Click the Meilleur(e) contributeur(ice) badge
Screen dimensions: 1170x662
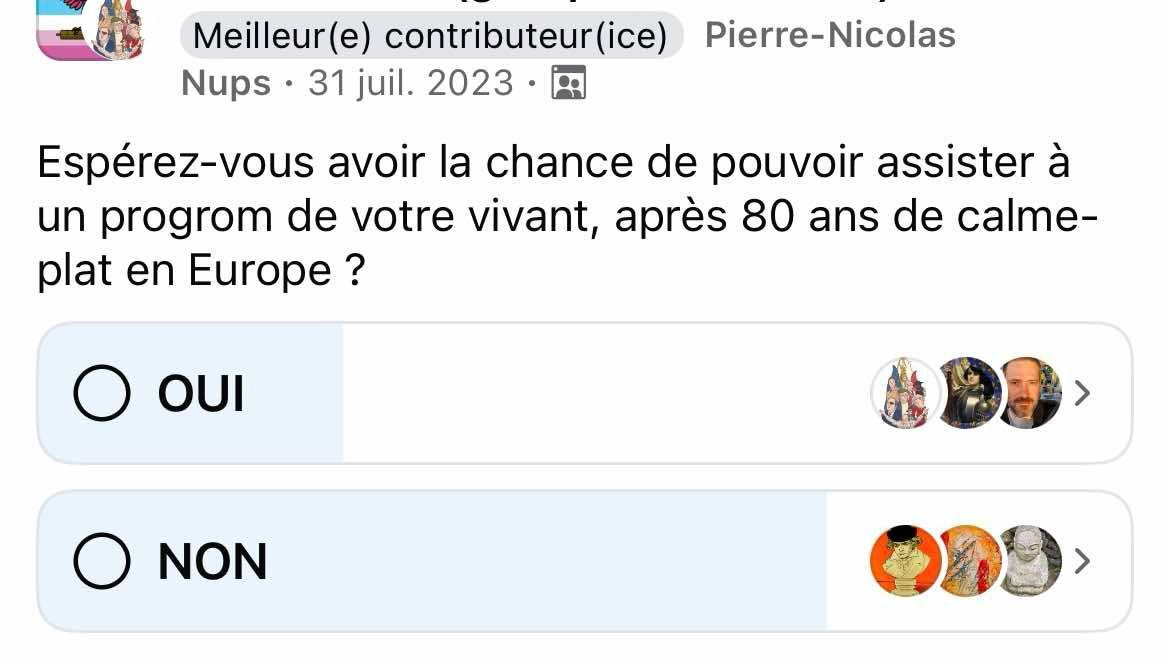[x=434, y=35]
